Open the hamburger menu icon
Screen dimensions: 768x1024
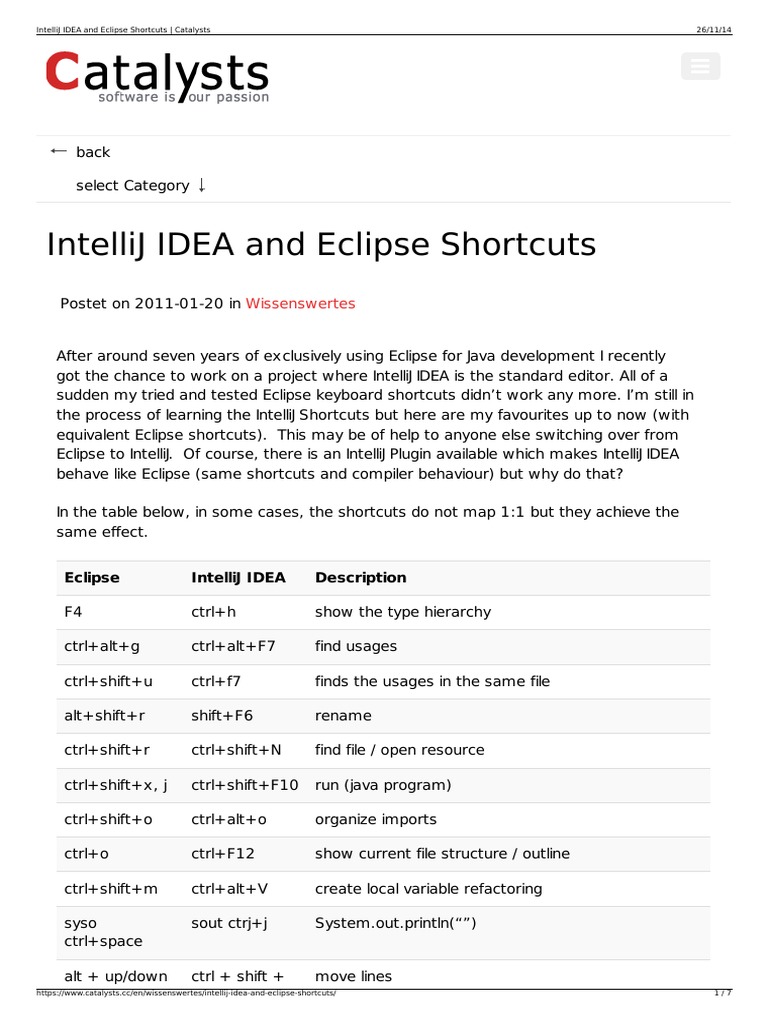[700, 66]
